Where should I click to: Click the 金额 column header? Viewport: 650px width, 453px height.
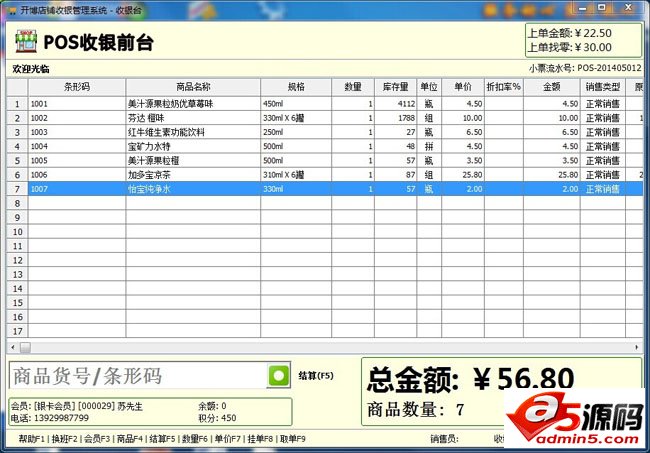tap(552, 87)
